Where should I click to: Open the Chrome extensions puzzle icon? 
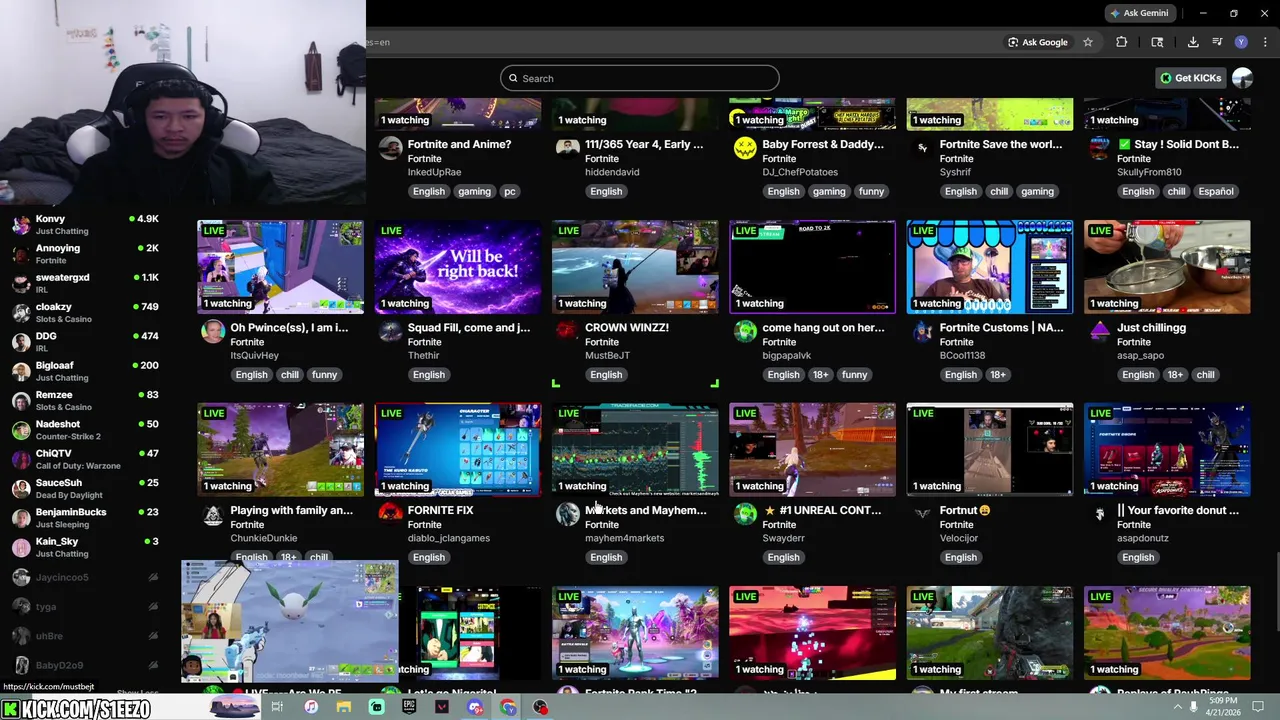pos(1121,42)
